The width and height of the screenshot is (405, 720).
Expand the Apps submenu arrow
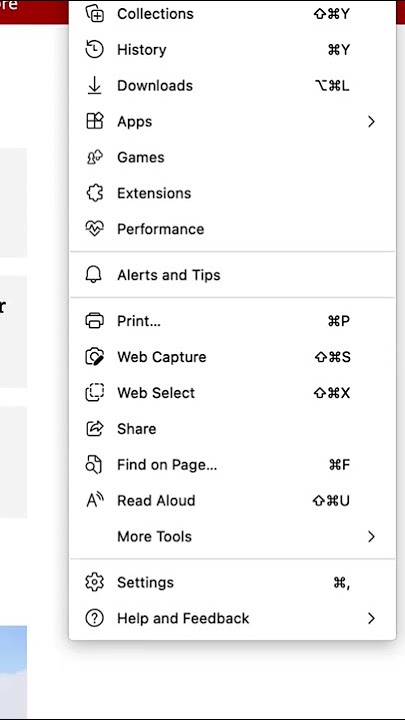[371, 122]
